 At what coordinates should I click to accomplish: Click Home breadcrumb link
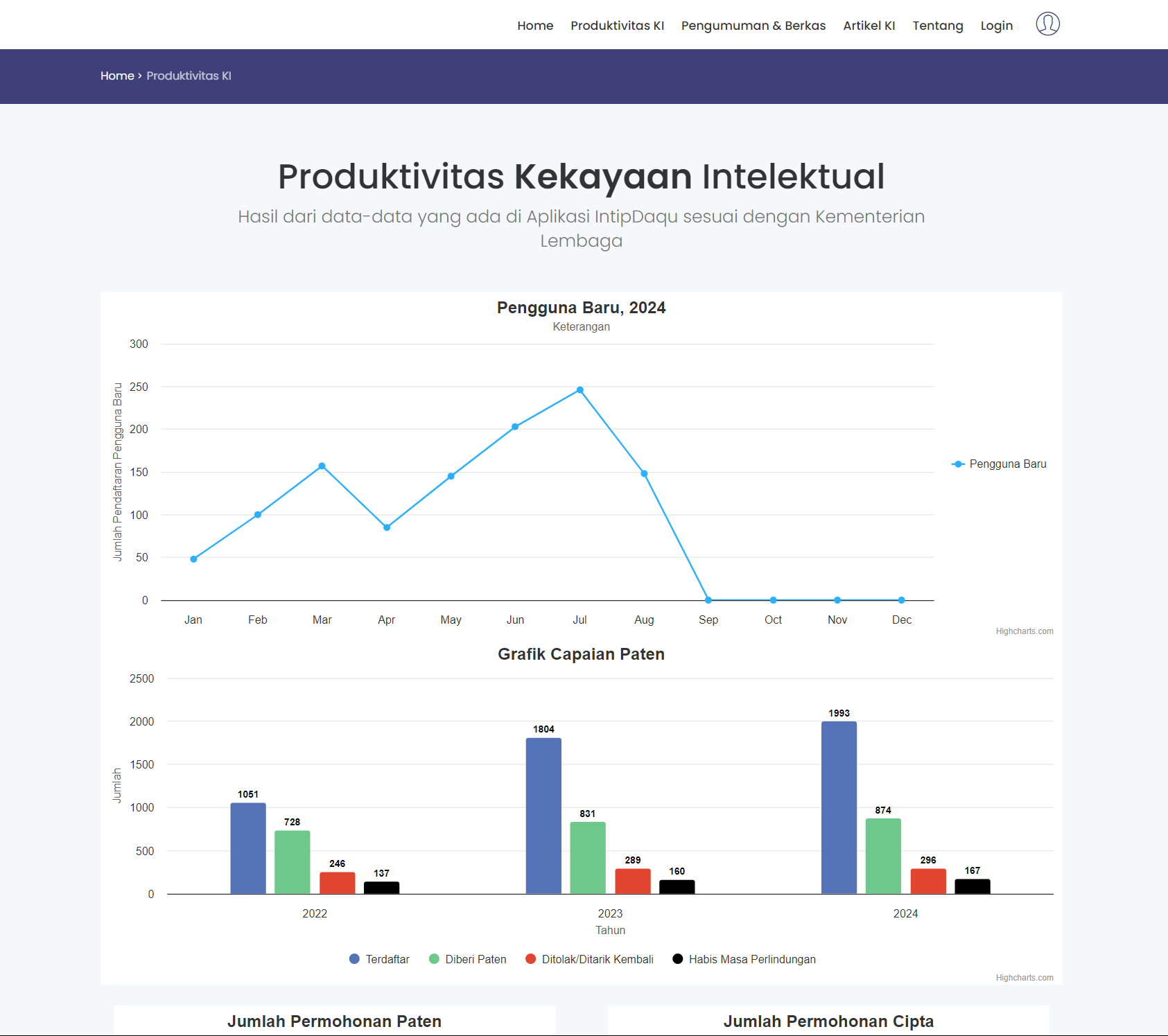pos(117,76)
